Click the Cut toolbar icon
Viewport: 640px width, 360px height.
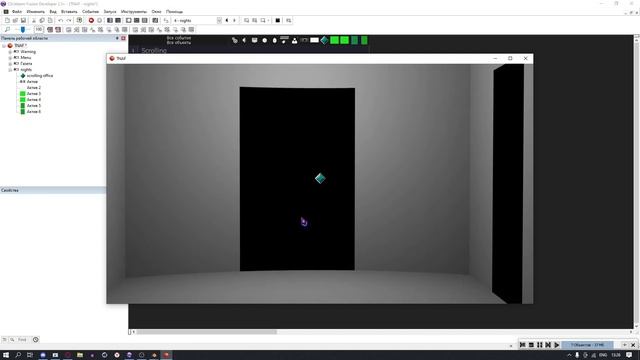pyautogui.click(x=34, y=20)
